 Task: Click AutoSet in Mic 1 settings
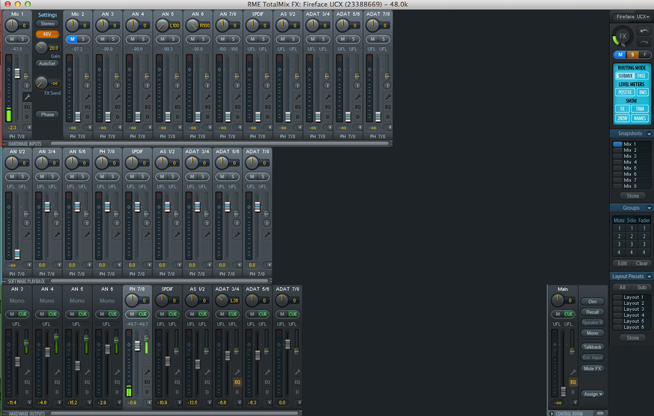click(47, 63)
